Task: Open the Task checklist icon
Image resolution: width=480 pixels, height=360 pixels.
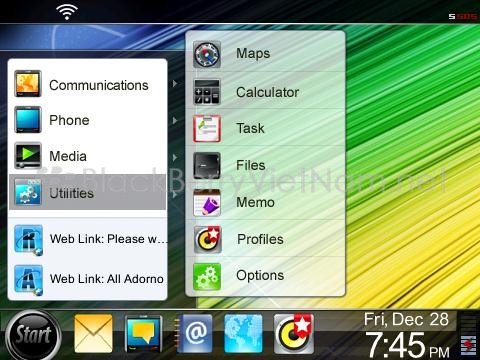Action: (x=207, y=128)
